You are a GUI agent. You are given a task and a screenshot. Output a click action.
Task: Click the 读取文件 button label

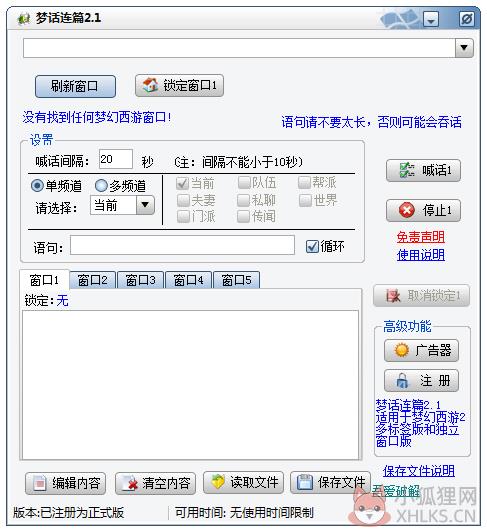254,482
